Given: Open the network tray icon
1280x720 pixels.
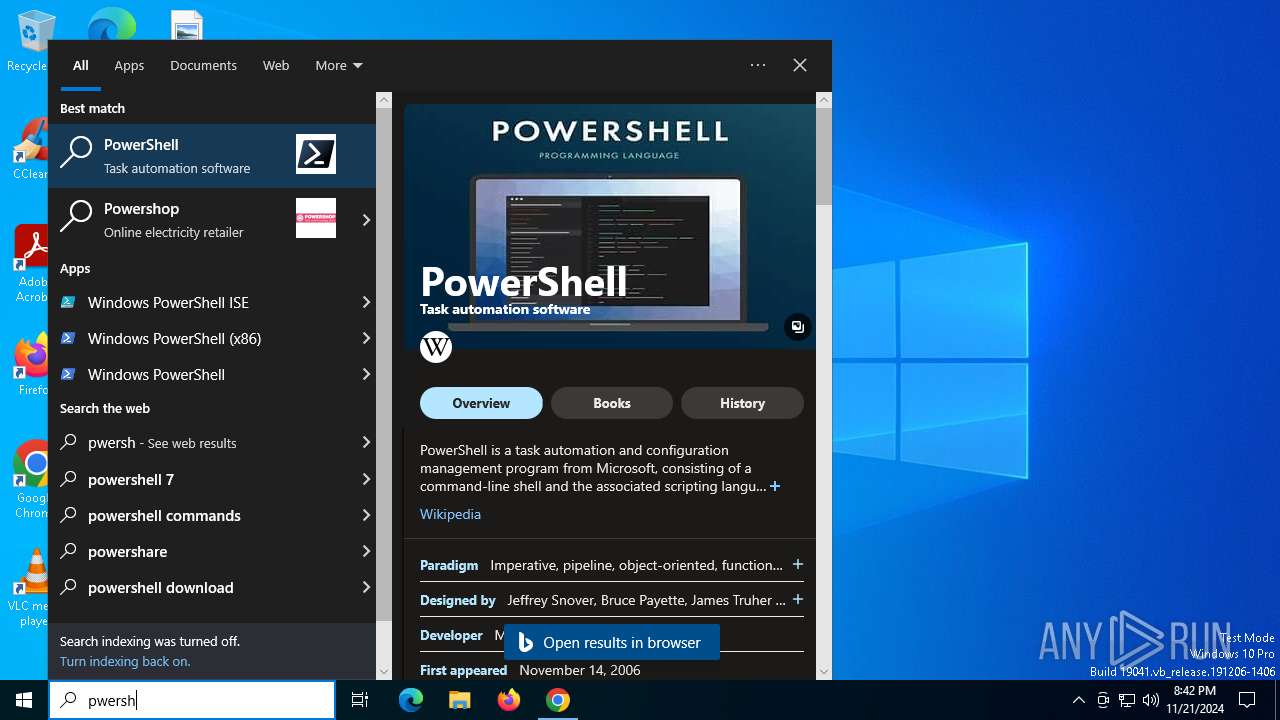Looking at the screenshot, I should [x=1127, y=700].
